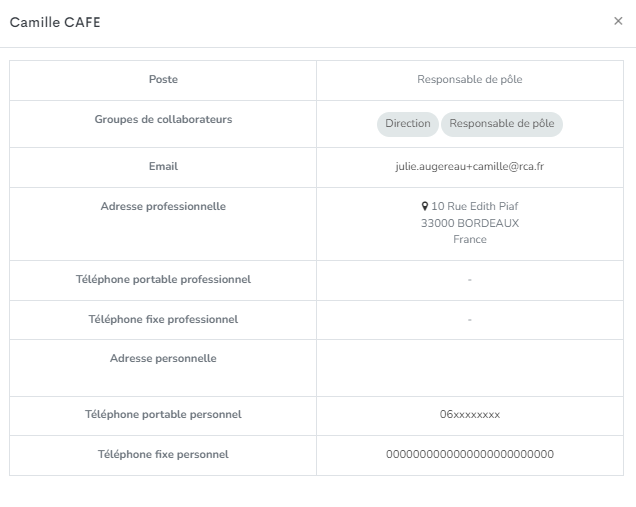Click the France country line
This screenshot has height=507, width=636.
click(x=470, y=239)
